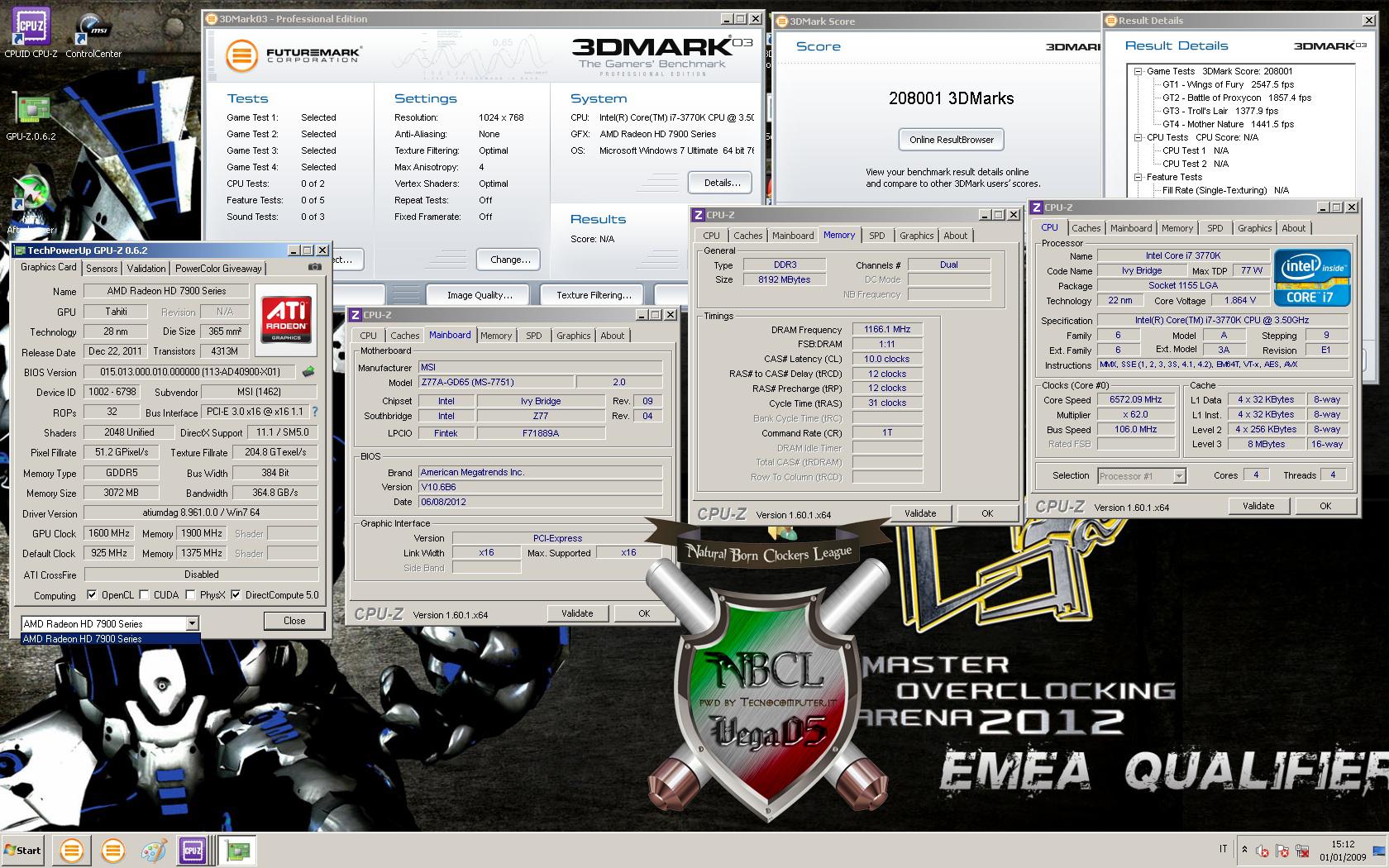Open Mainboard tab in CPU-Z processor window

click(1131, 228)
